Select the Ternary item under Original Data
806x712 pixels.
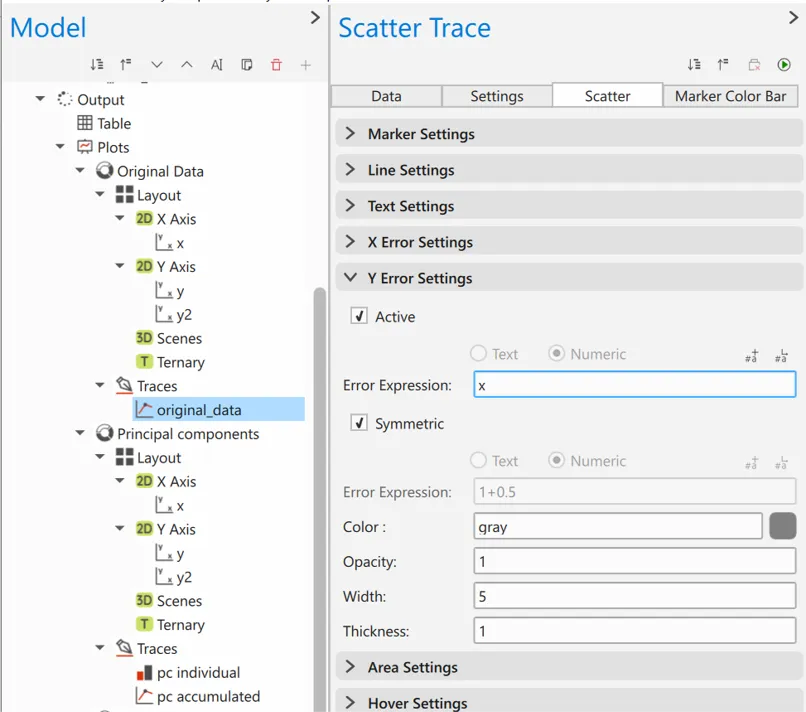coord(170,362)
